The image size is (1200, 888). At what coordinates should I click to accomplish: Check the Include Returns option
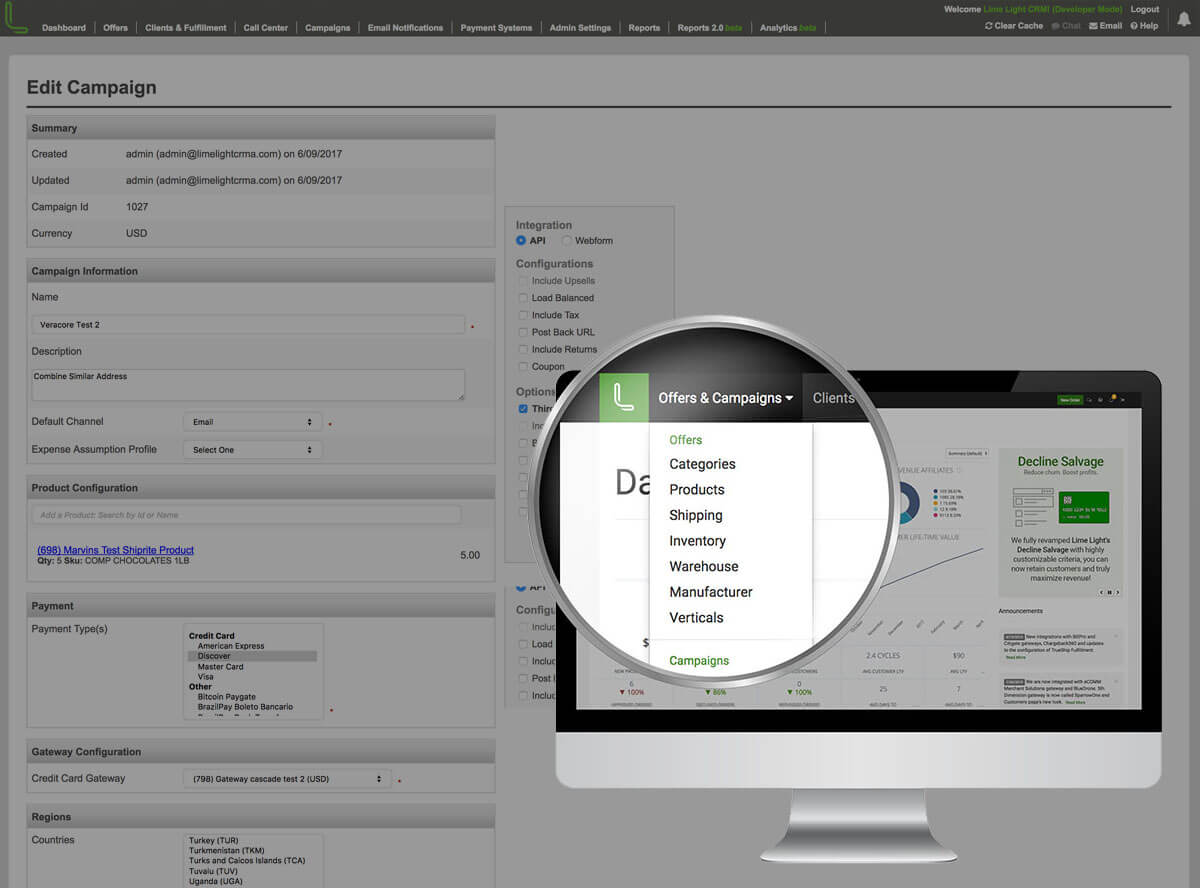[x=523, y=349]
